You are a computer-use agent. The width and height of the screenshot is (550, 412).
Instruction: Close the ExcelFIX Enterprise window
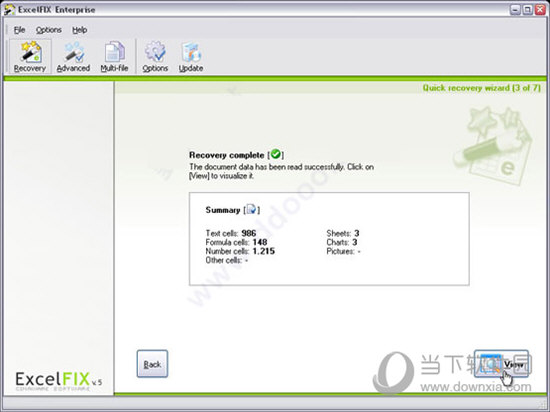pos(540,10)
